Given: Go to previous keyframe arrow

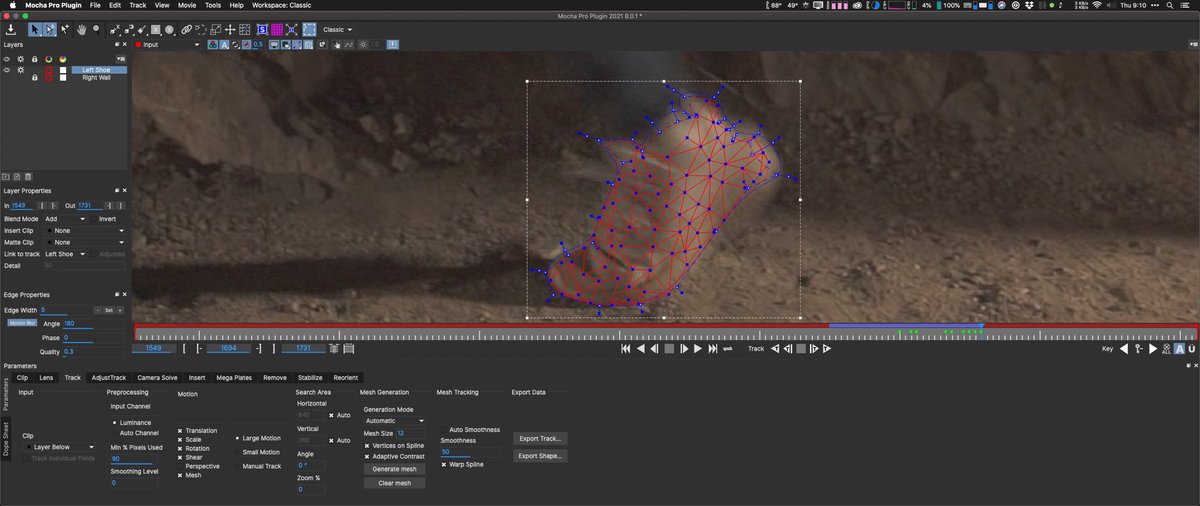Looking at the screenshot, I should tap(1123, 349).
